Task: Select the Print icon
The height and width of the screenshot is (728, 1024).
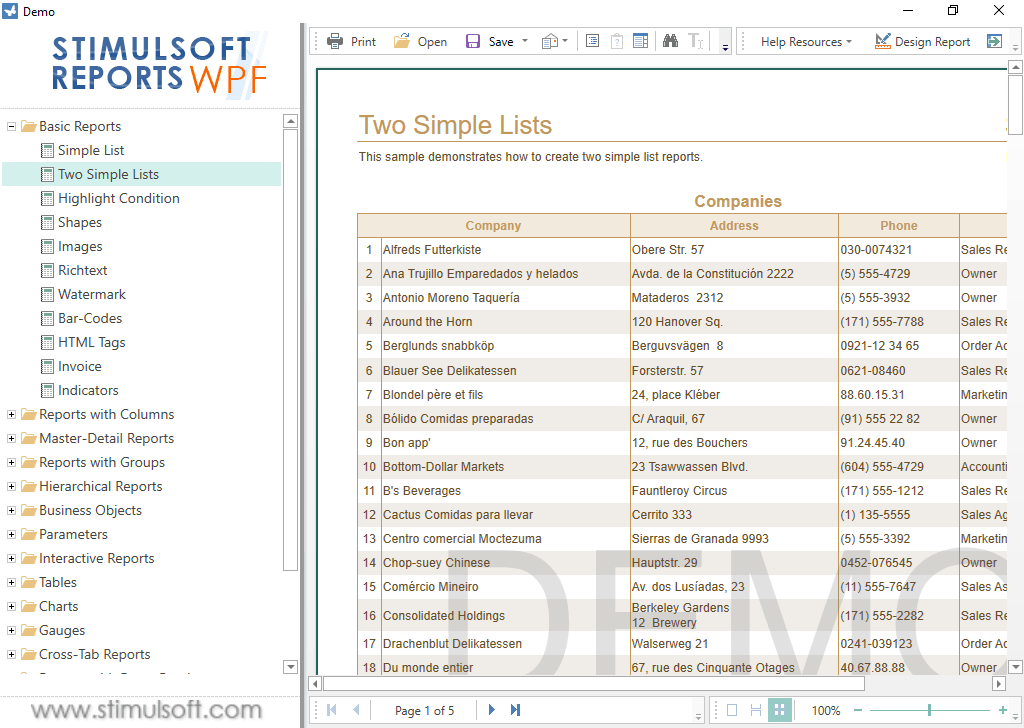Action: coord(336,41)
